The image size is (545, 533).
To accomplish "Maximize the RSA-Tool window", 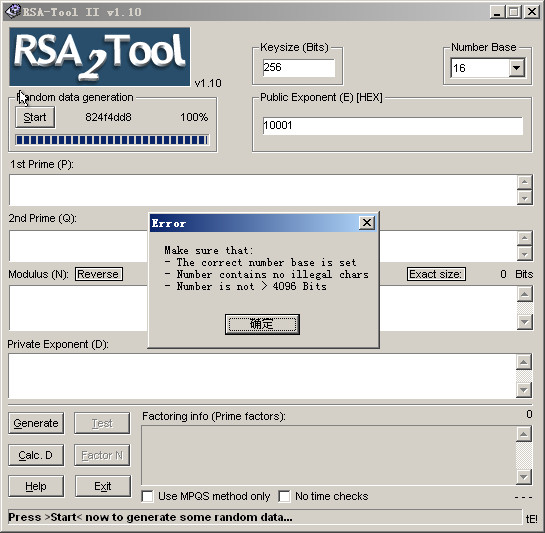I will 513,12.
